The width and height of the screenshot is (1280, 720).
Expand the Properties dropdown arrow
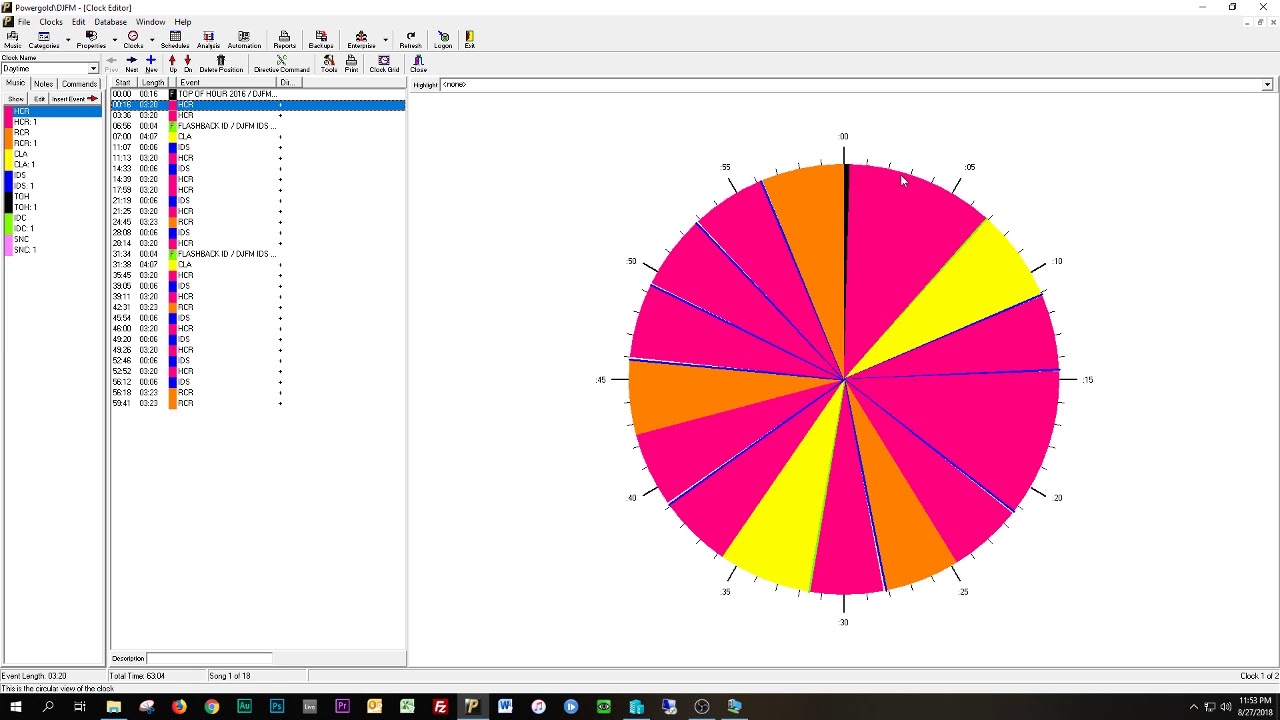point(115,40)
